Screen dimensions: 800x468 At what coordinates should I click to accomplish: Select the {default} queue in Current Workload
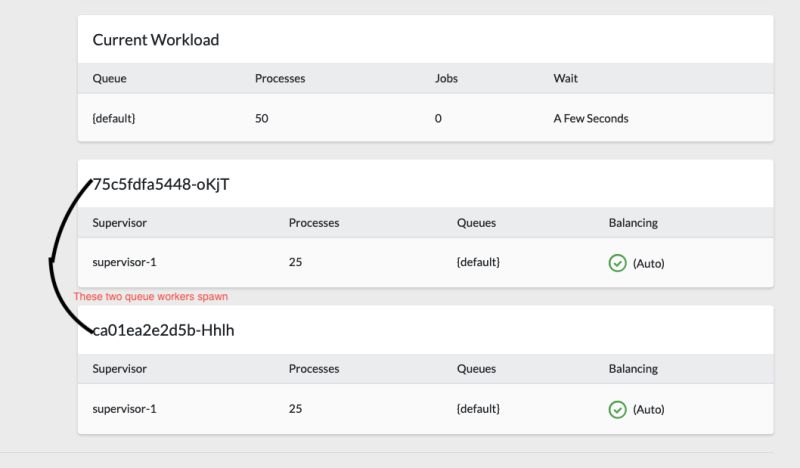click(114, 118)
